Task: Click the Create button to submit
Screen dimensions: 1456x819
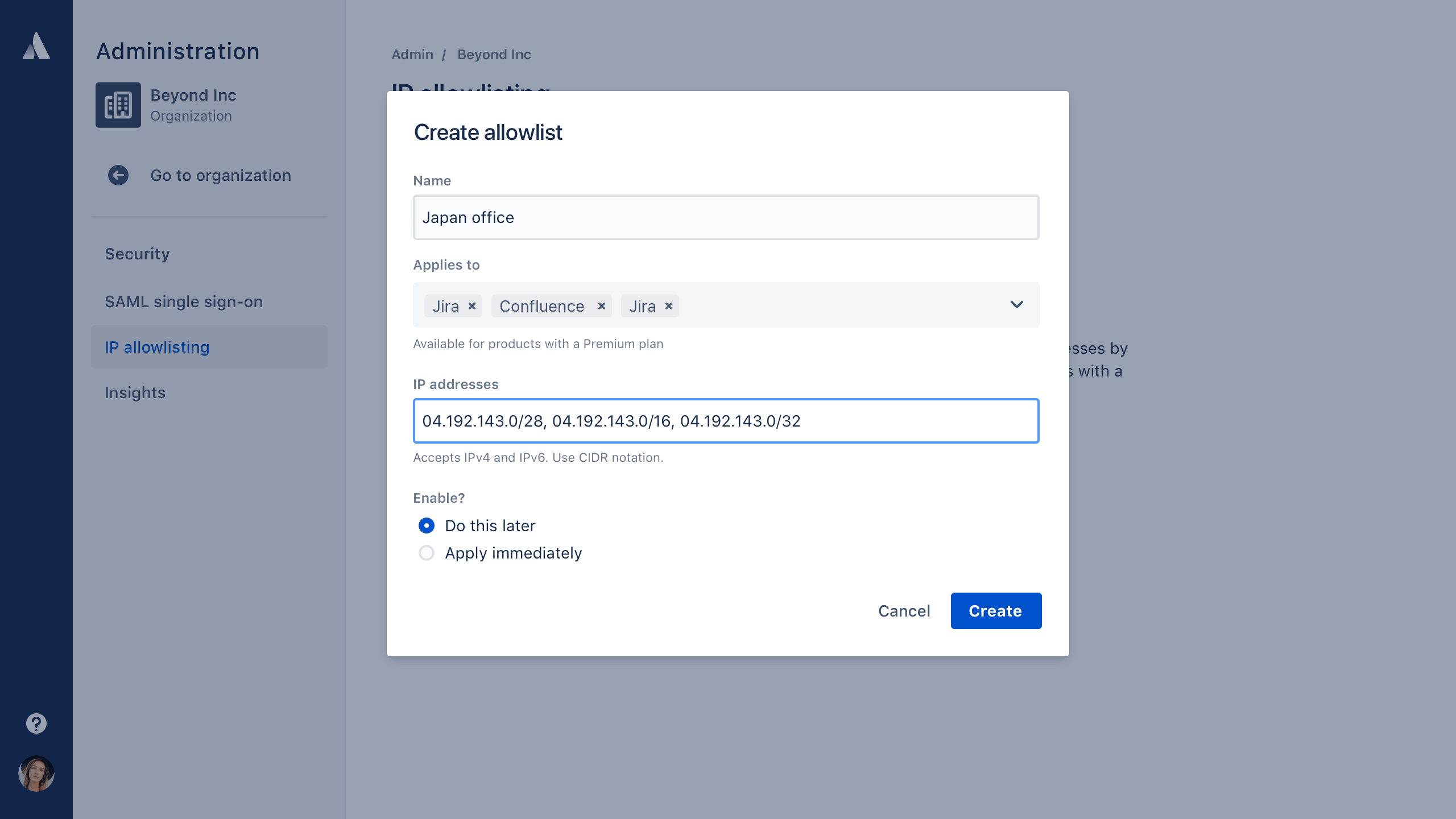Action: click(x=995, y=611)
